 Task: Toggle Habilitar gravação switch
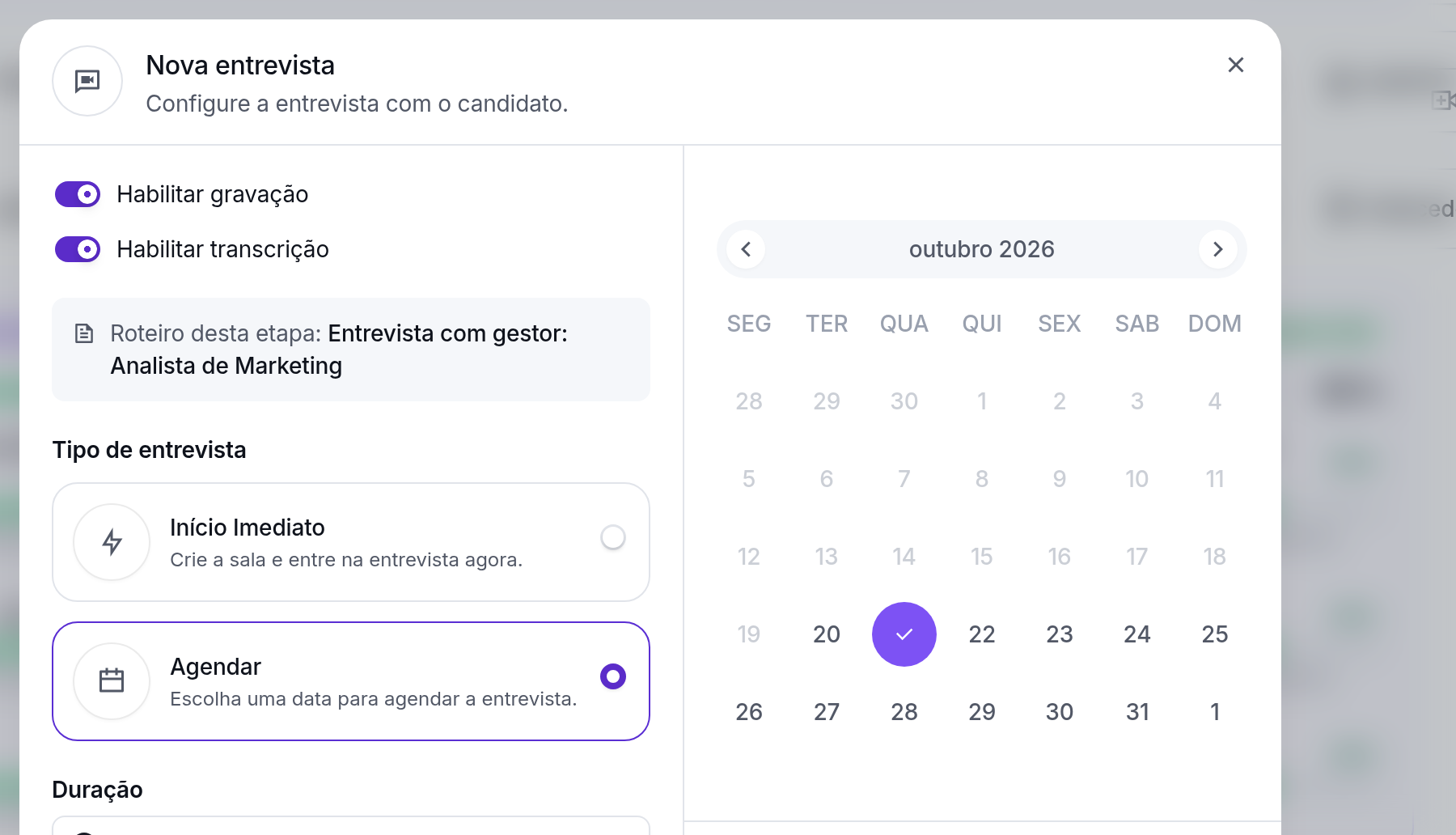coord(78,194)
